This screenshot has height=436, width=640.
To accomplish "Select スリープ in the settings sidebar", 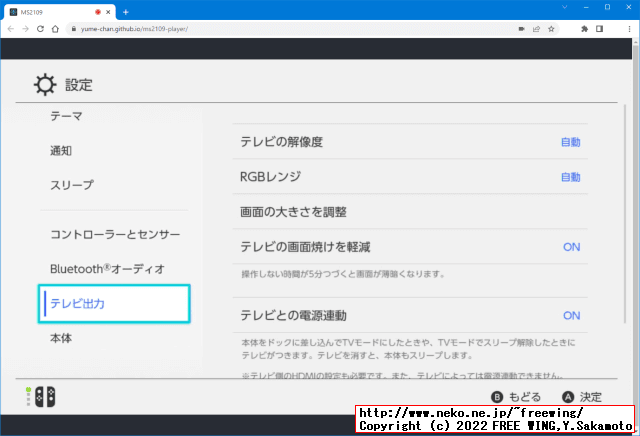I will [x=72, y=185].
